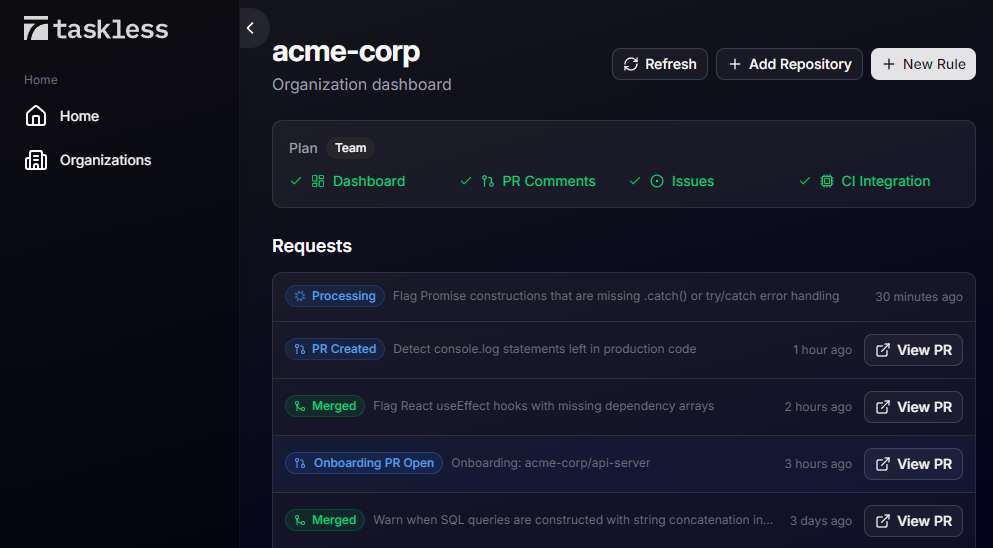Click the merge icon in useEffect Merged badge
Viewport: 993px width, 548px height.
(300, 406)
